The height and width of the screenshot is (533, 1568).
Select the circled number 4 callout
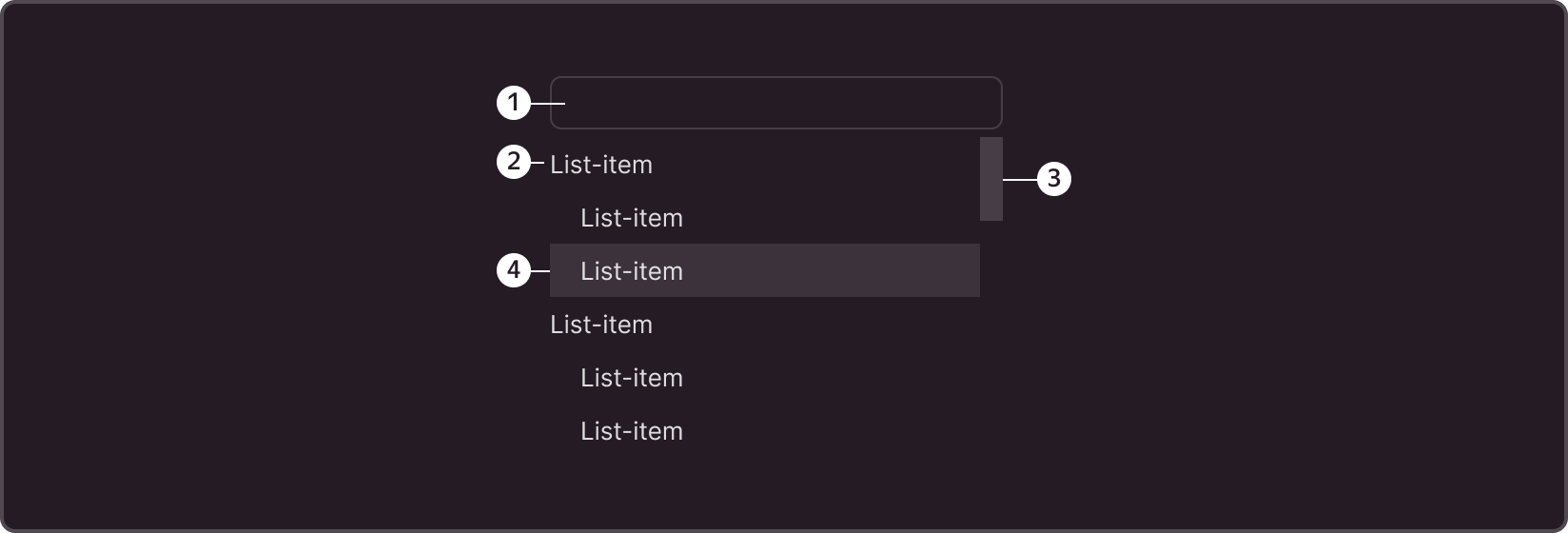[514, 270]
